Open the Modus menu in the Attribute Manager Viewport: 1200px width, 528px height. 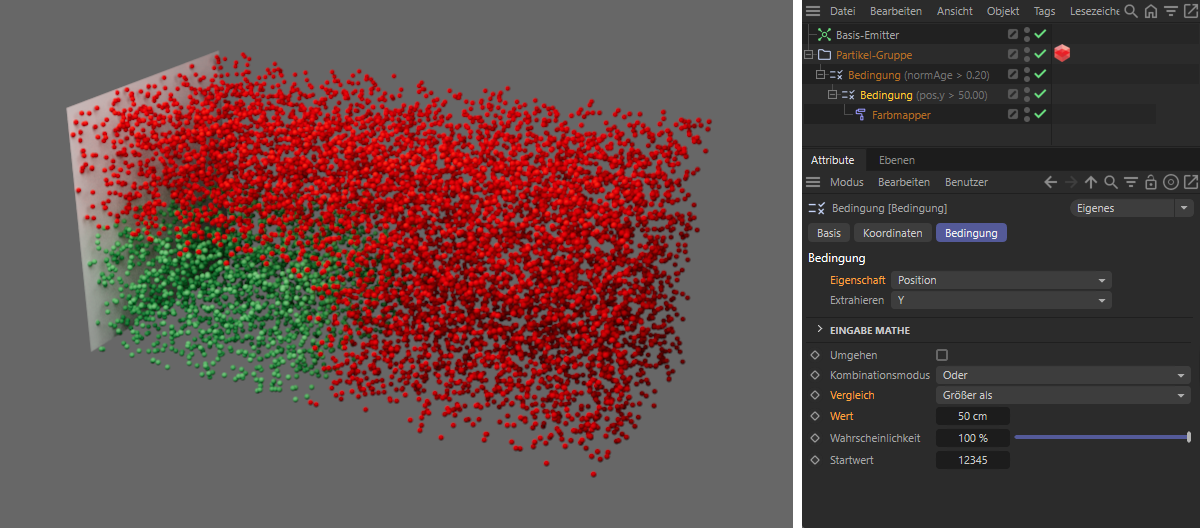click(x=847, y=182)
